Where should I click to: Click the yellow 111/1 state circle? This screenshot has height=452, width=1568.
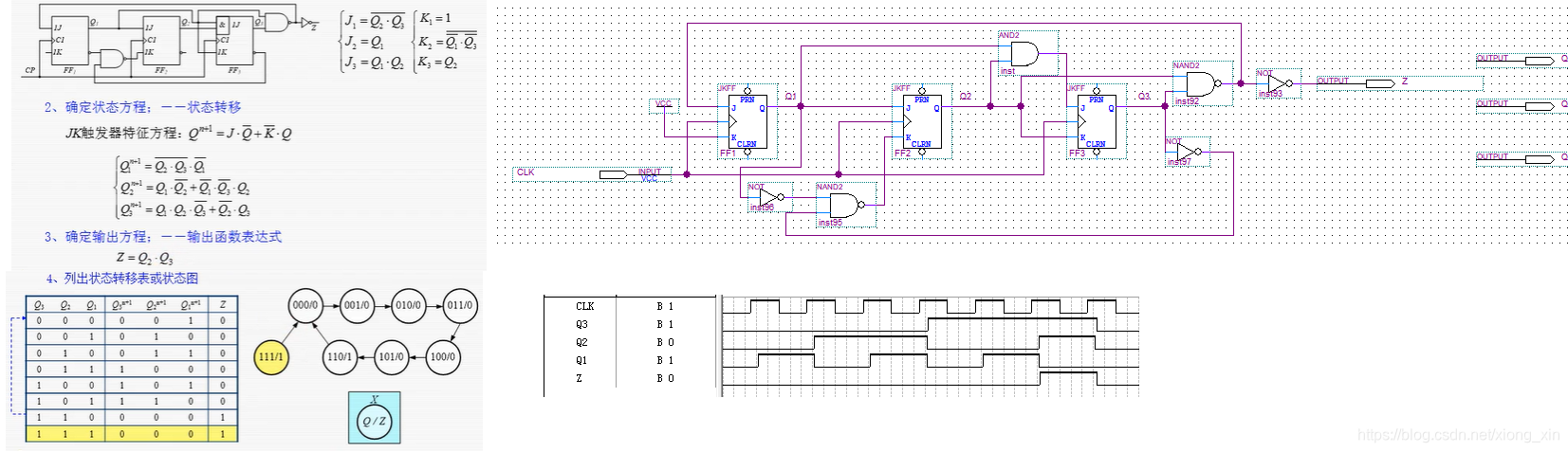click(271, 357)
